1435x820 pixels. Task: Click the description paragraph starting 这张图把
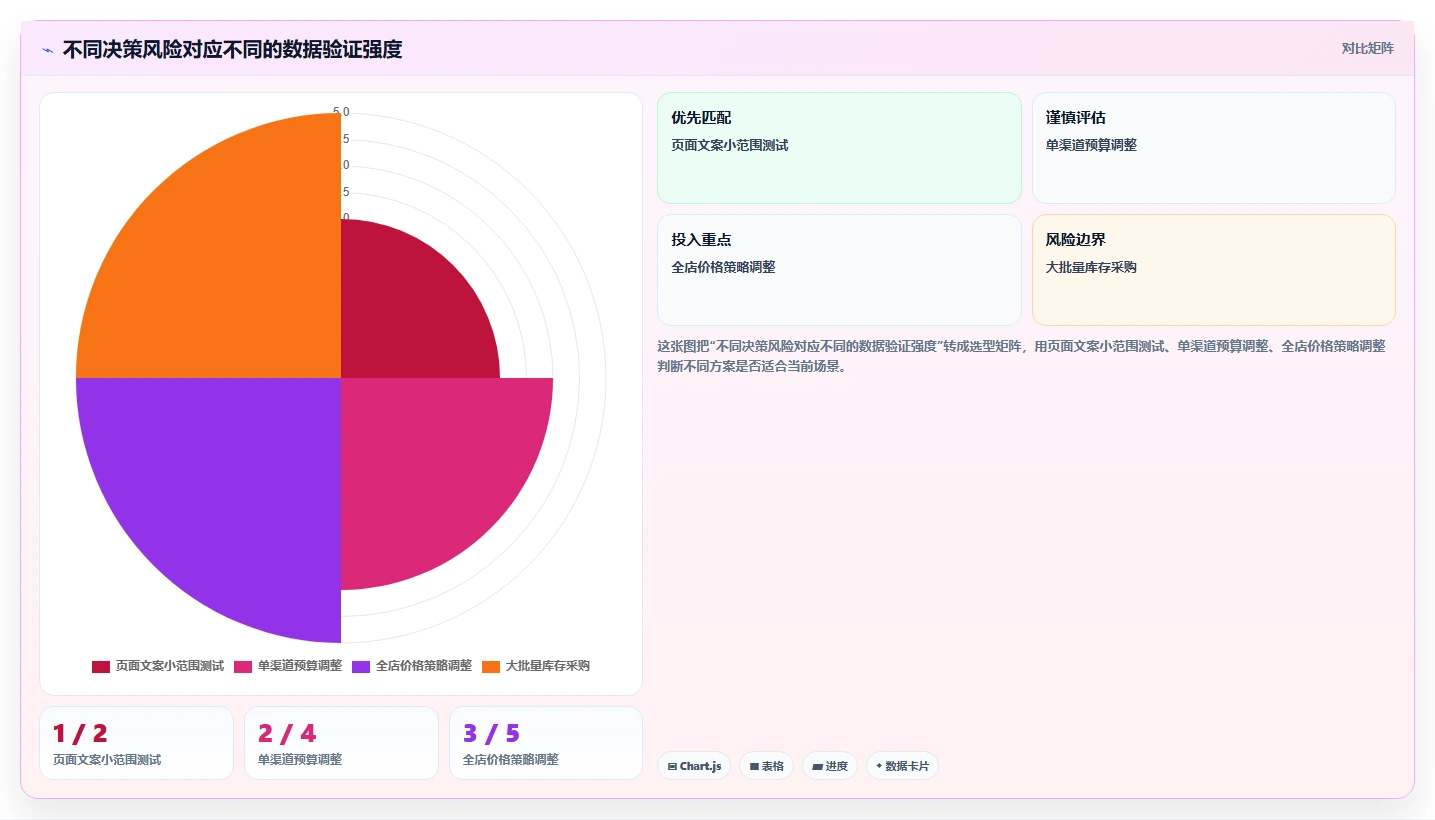point(1021,356)
